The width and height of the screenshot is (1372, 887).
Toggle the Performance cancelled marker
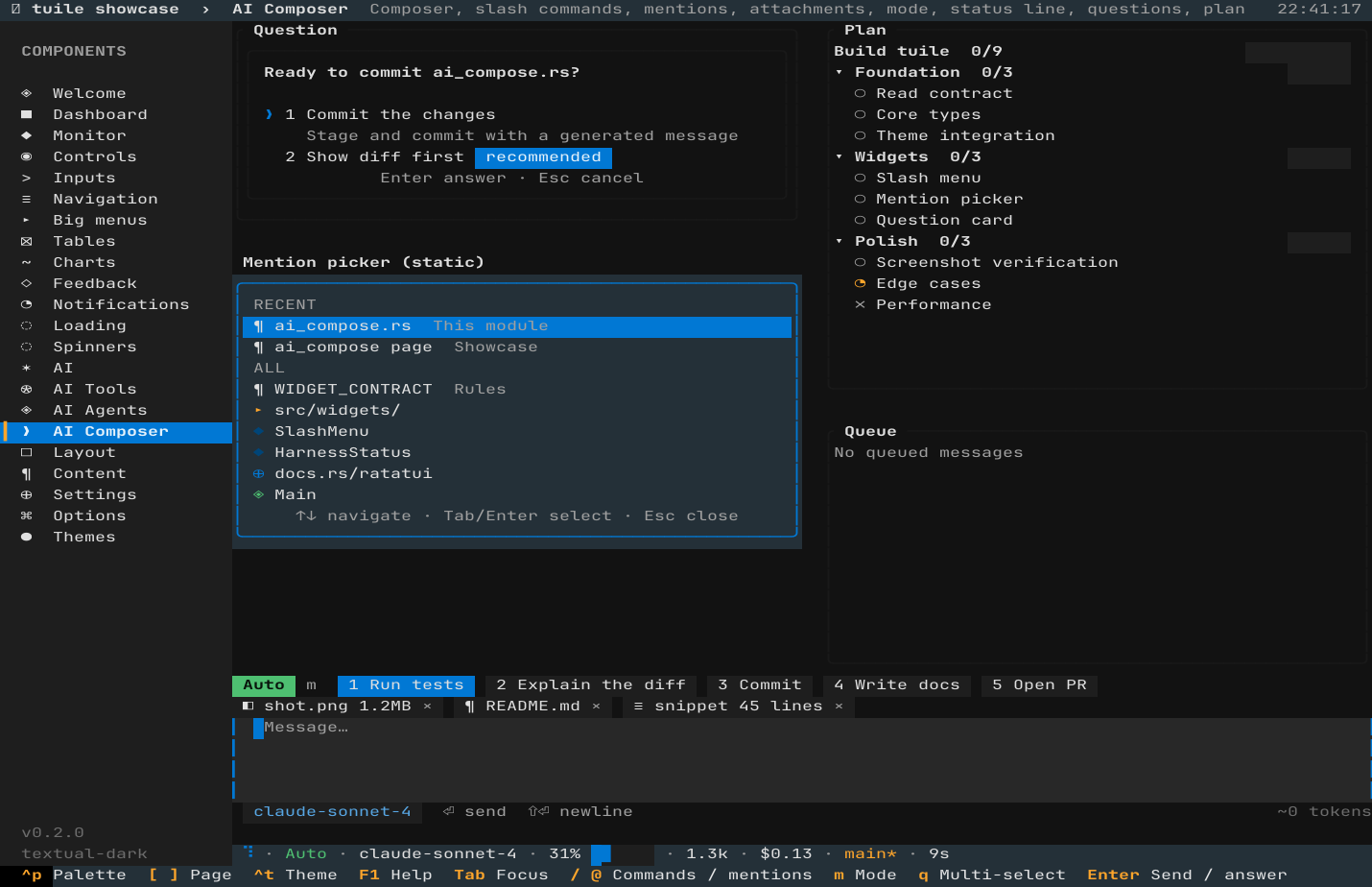[x=860, y=304]
